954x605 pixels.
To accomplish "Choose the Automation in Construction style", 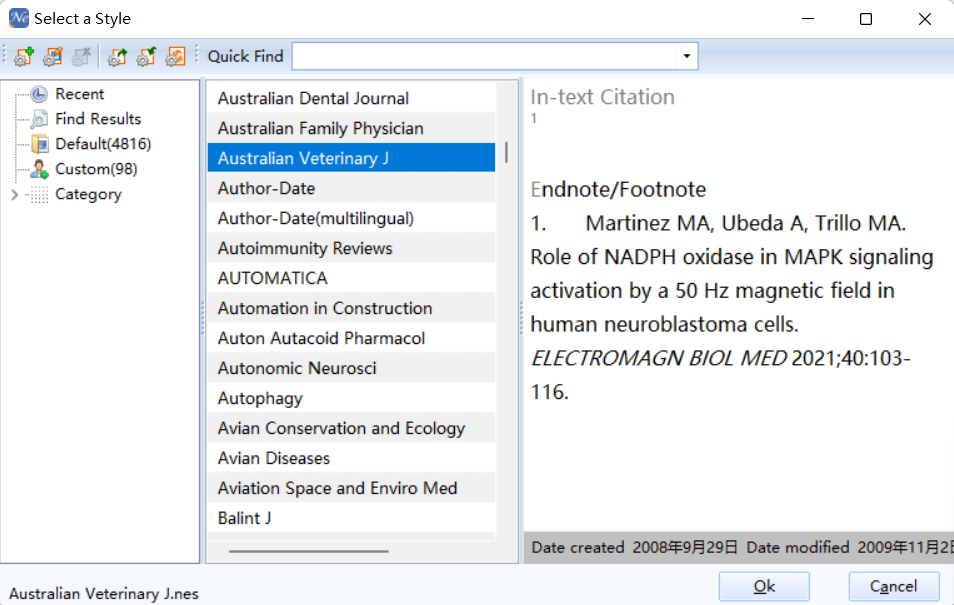I will click(x=351, y=308).
